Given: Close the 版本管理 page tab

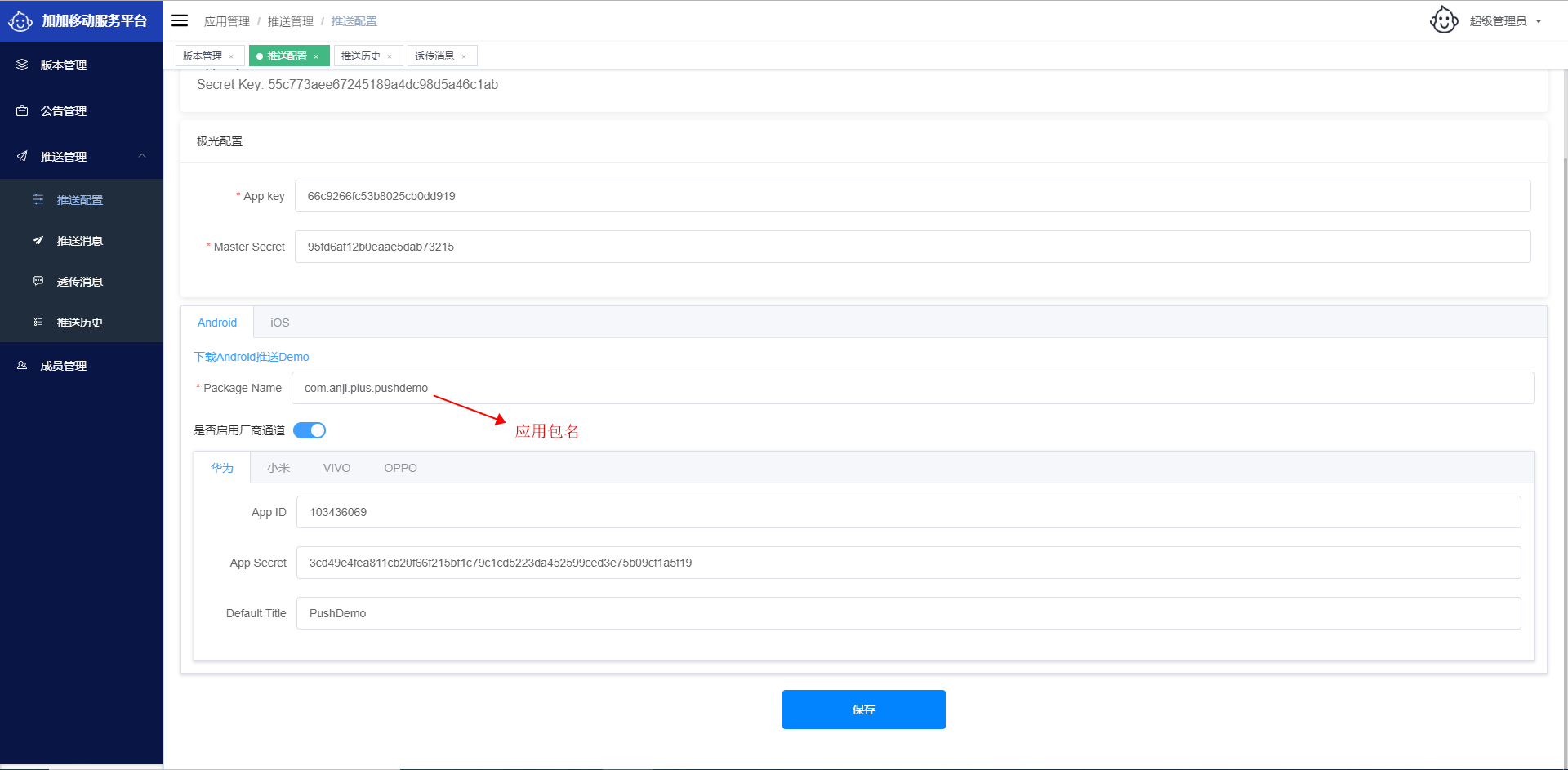Looking at the screenshot, I should point(231,56).
